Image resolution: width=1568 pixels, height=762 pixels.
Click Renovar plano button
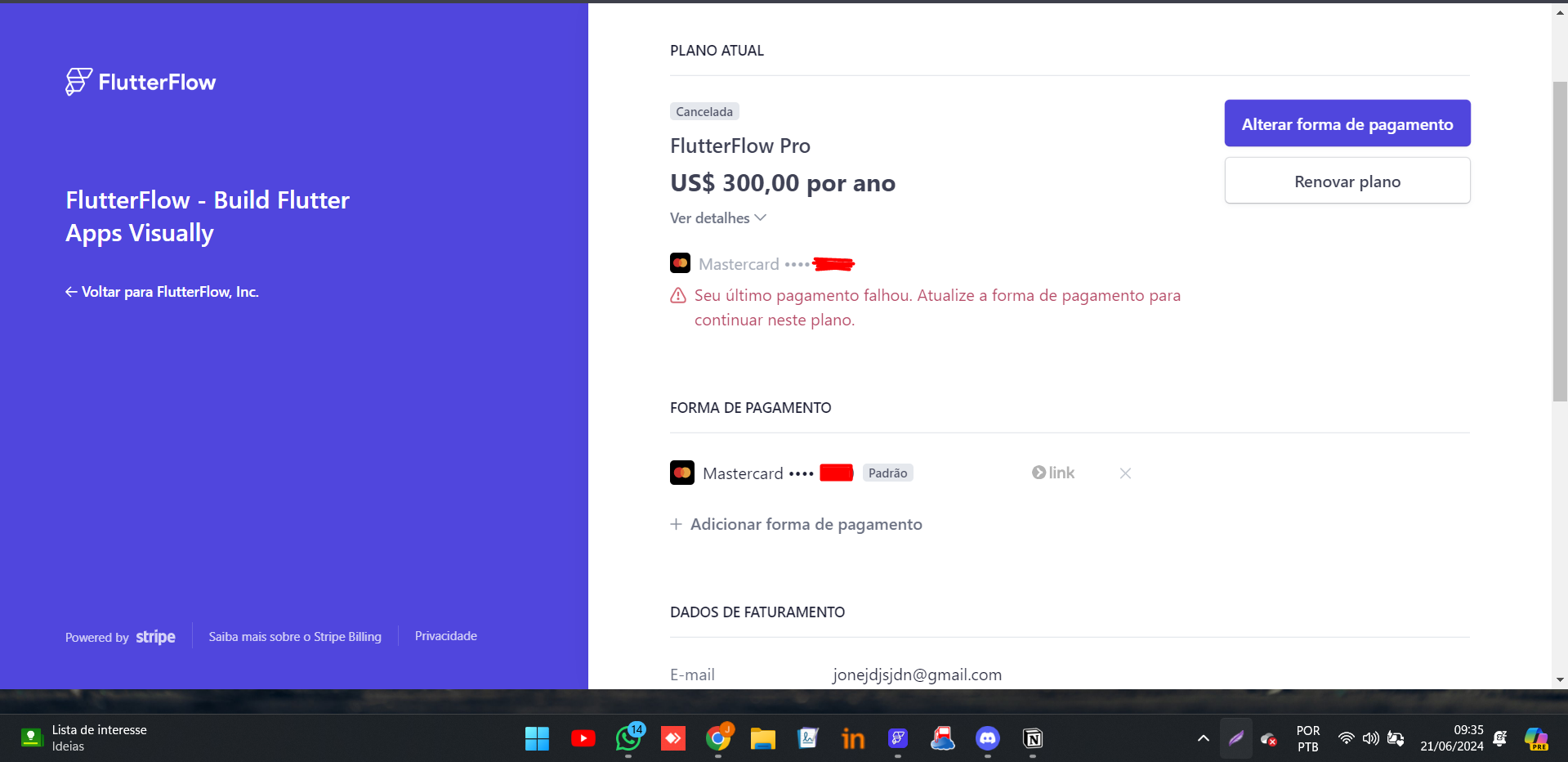point(1347,181)
